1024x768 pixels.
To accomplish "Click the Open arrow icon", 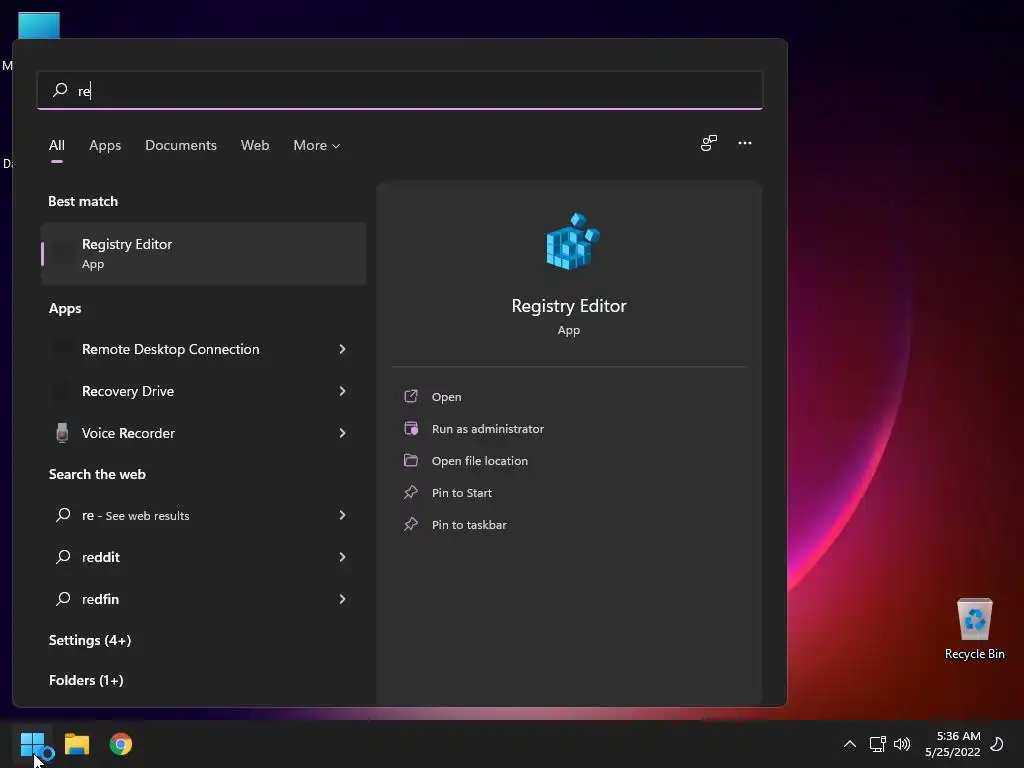I will (411, 396).
